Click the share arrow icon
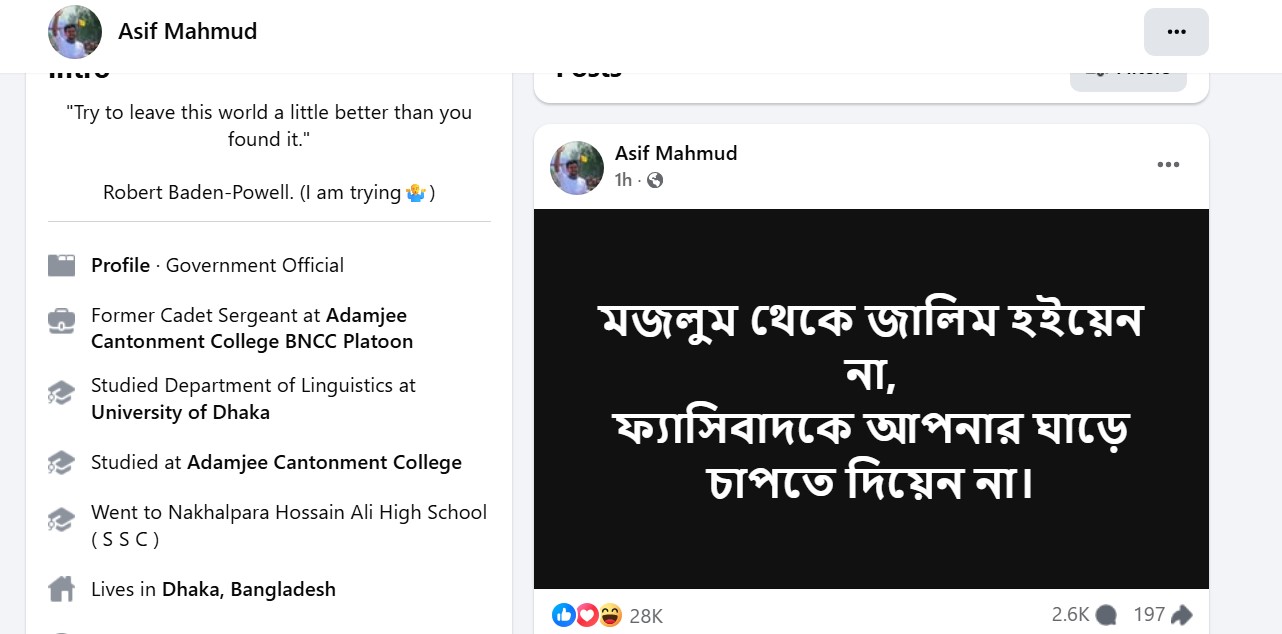The width and height of the screenshot is (1282, 634). [x=1181, y=615]
